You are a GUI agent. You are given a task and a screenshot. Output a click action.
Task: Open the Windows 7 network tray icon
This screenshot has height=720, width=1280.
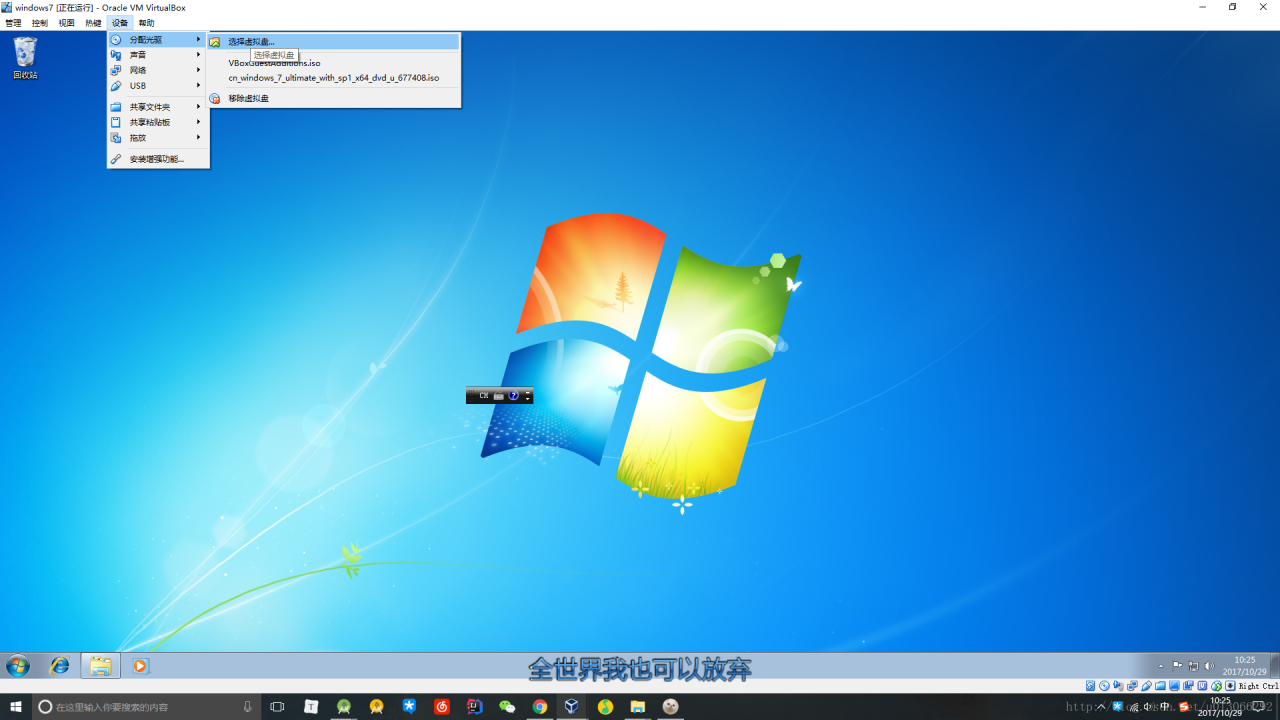[x=1193, y=666]
